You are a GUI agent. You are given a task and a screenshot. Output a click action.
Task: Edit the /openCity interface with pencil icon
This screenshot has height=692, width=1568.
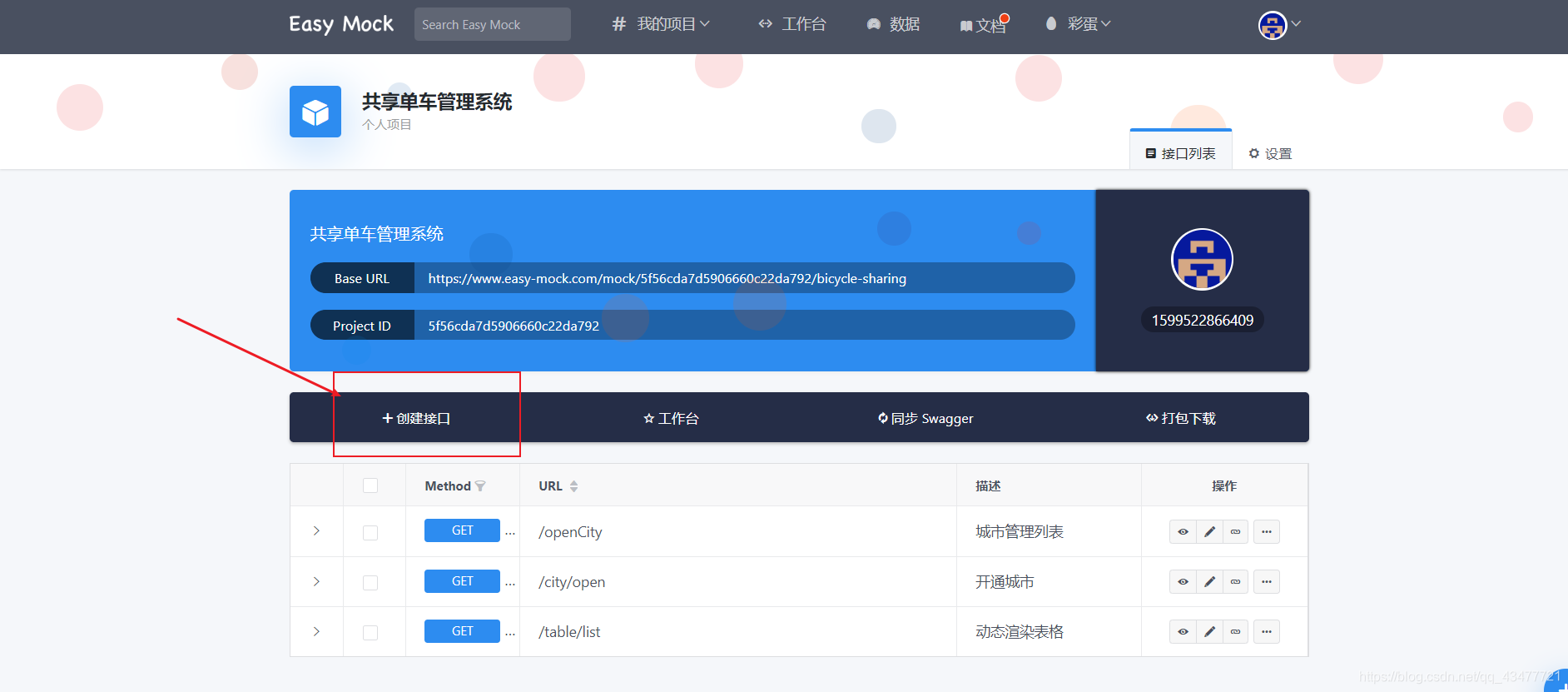click(1209, 531)
